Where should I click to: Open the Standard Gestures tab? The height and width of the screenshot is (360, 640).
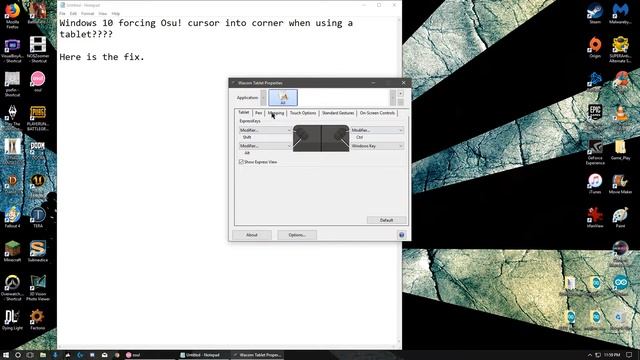(x=338, y=113)
